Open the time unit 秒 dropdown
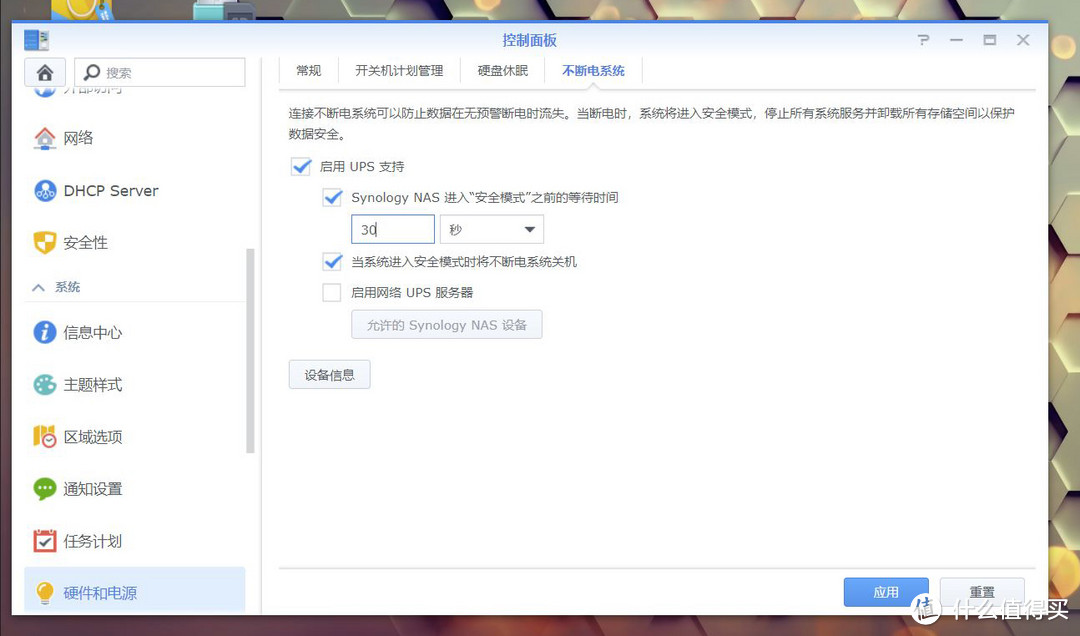The image size is (1080, 636). click(492, 229)
